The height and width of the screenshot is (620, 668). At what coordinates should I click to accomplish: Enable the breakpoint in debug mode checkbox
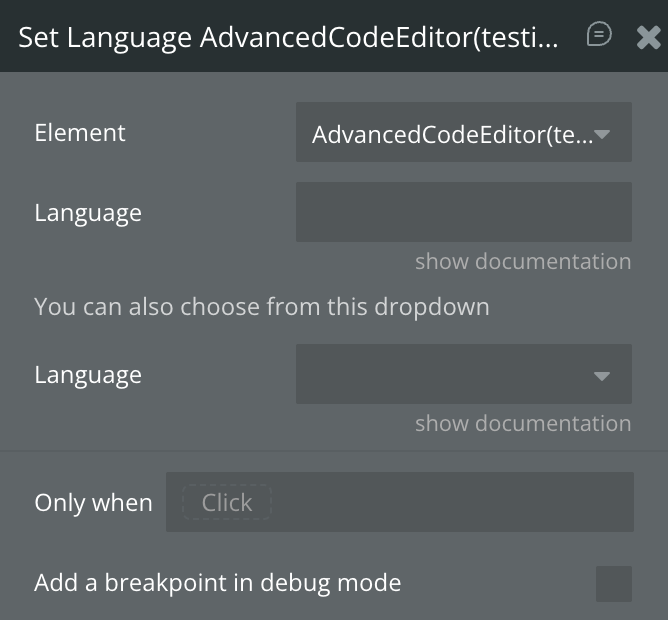pyautogui.click(x=613, y=583)
